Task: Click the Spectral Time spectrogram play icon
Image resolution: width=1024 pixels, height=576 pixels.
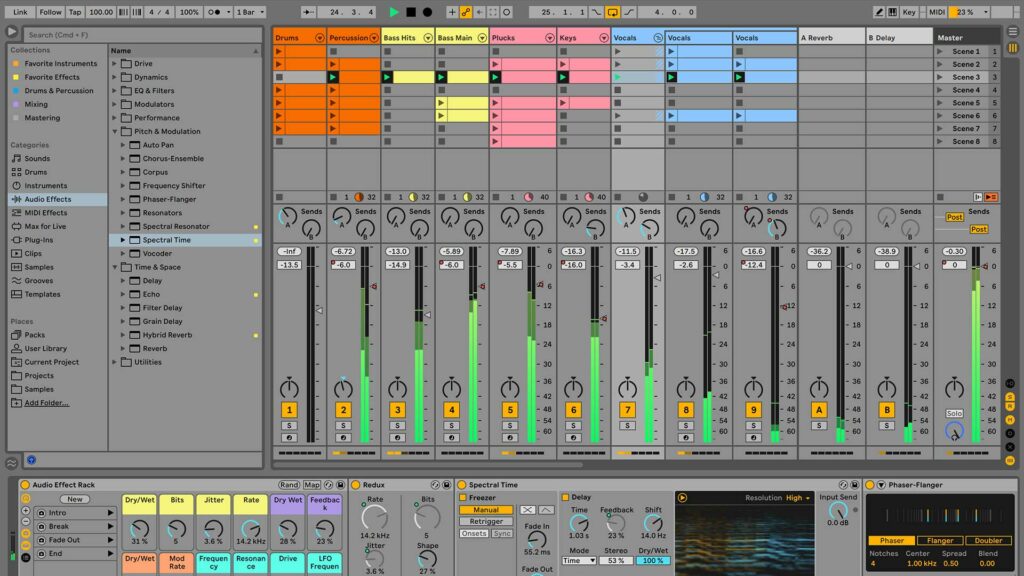Action: coord(682,498)
